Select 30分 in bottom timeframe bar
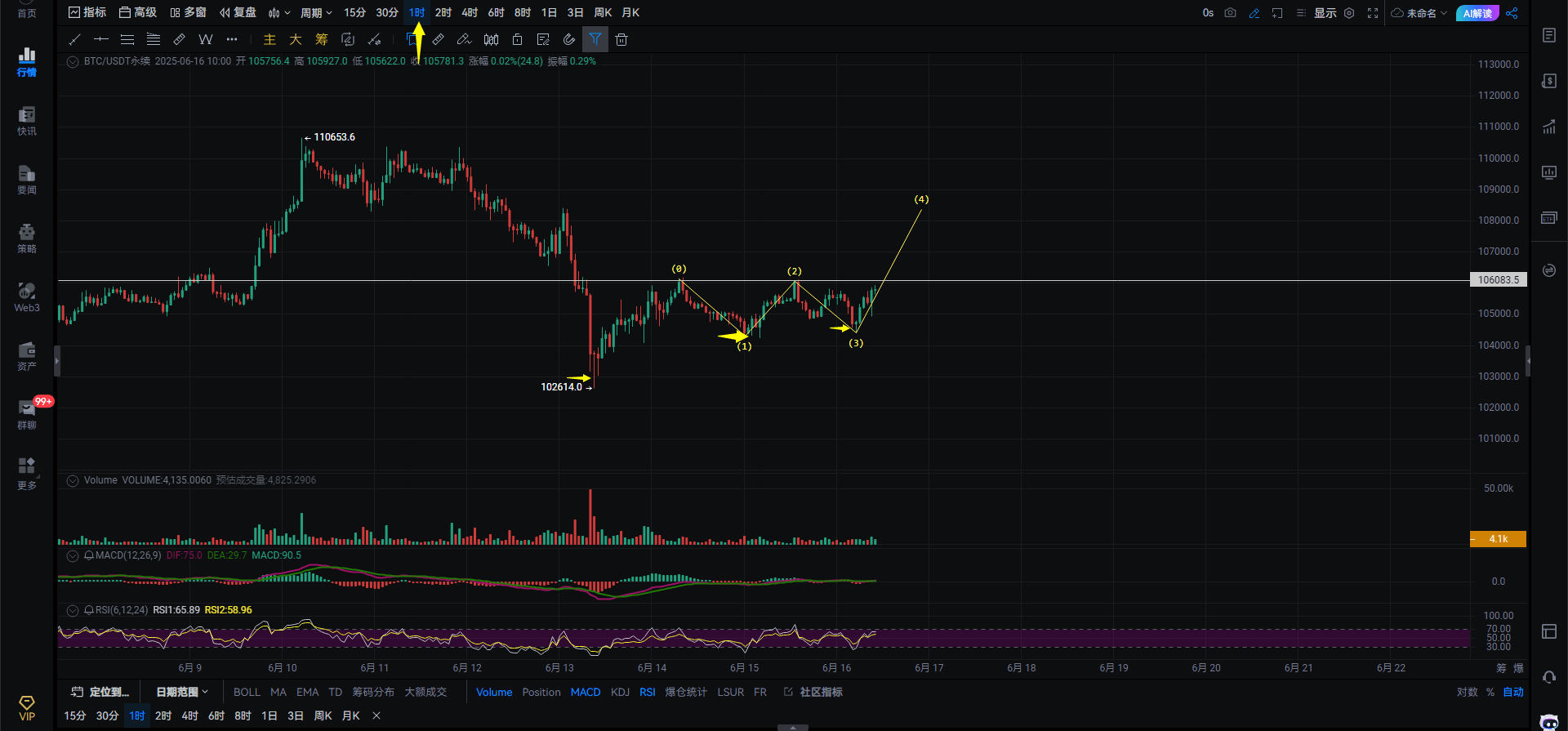The image size is (1568, 731). pyautogui.click(x=107, y=715)
